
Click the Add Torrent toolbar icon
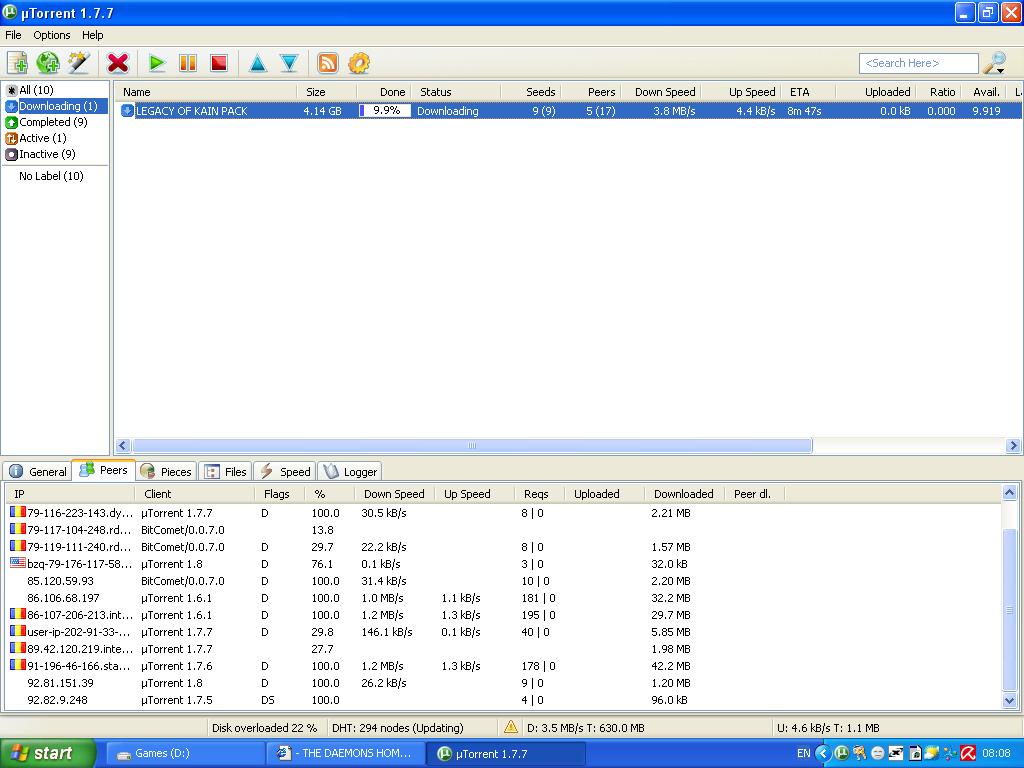[18, 63]
